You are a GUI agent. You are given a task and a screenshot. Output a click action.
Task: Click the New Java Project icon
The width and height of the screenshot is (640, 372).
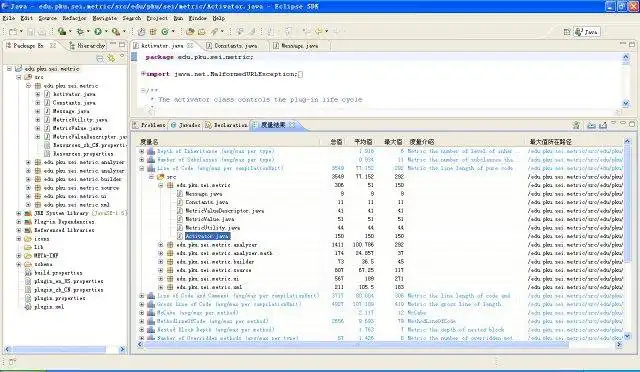click(x=141, y=31)
